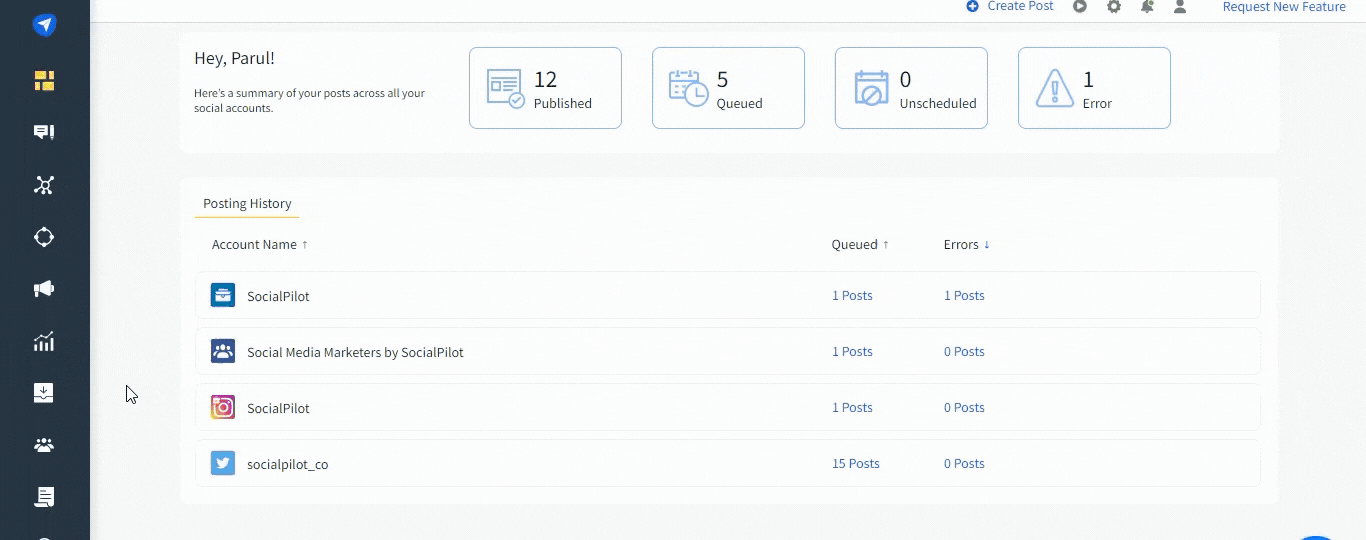The width and height of the screenshot is (1366, 540).
Task: Open the Dashboard icon in sidebar
Action: [44, 81]
